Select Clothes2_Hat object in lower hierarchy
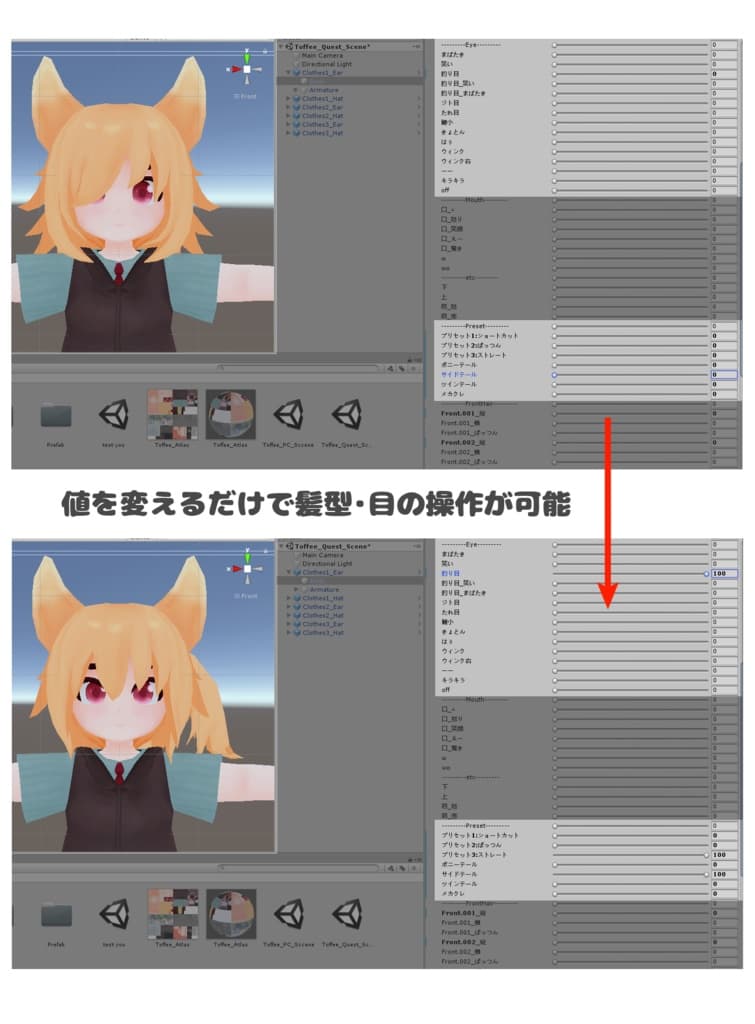The height and width of the screenshot is (1024, 755). (323, 615)
